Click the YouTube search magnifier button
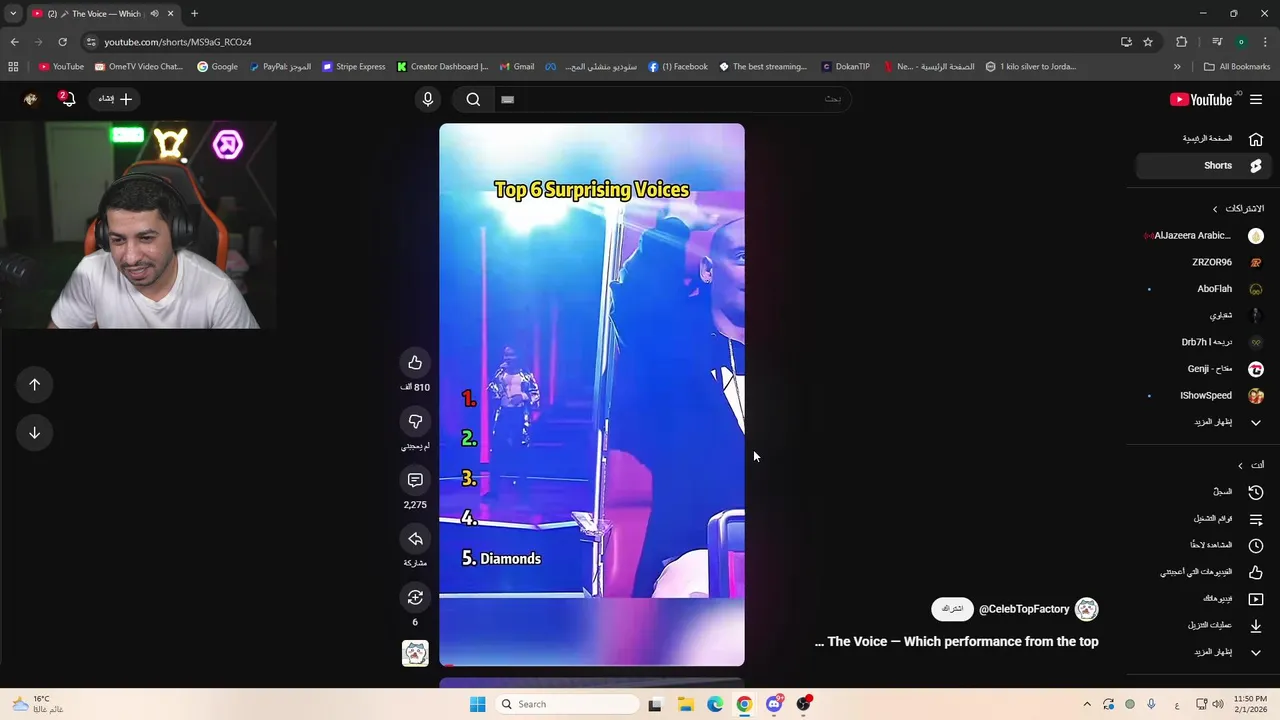 (x=473, y=99)
